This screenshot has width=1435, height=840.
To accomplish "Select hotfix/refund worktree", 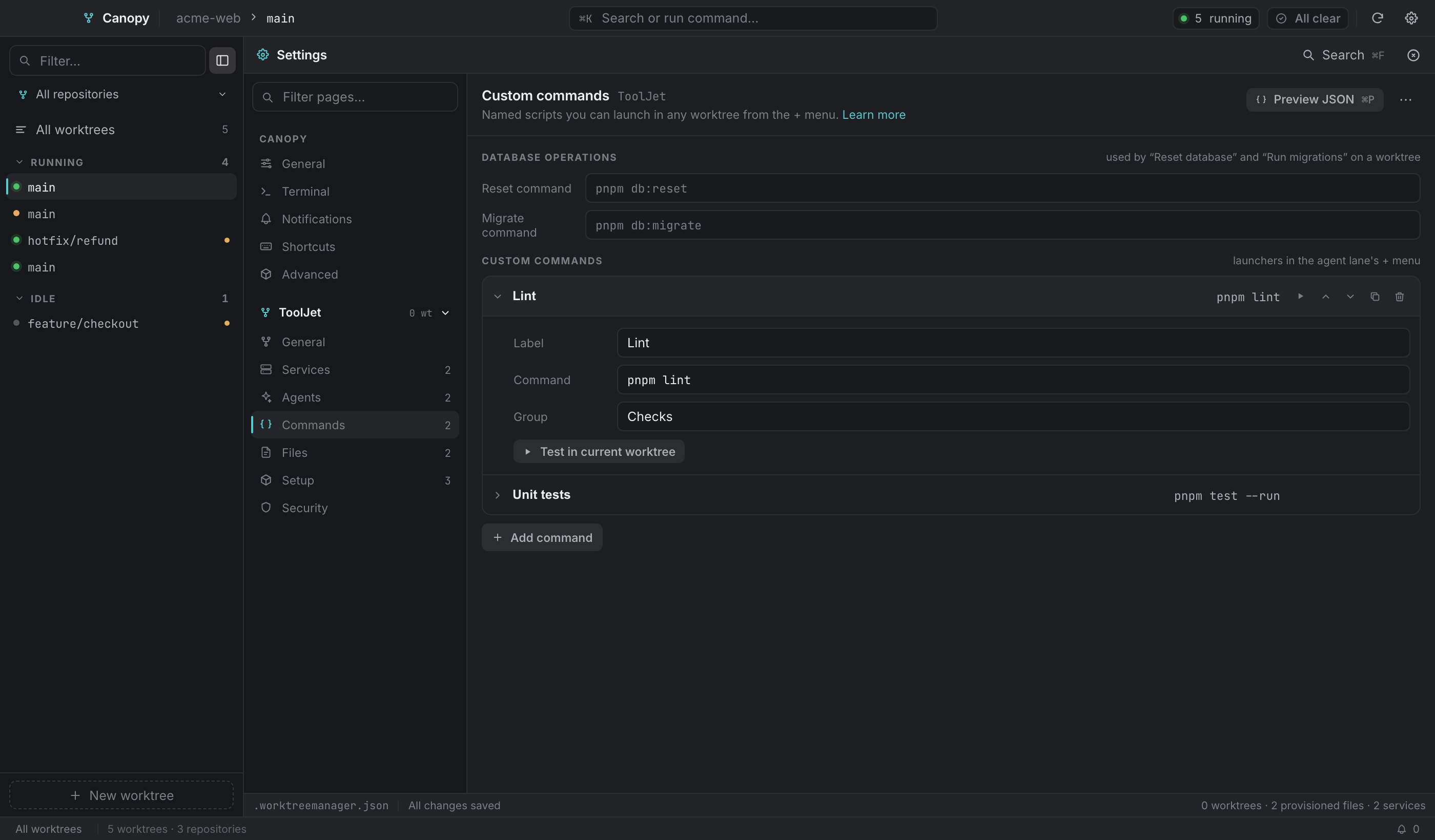I will point(121,240).
